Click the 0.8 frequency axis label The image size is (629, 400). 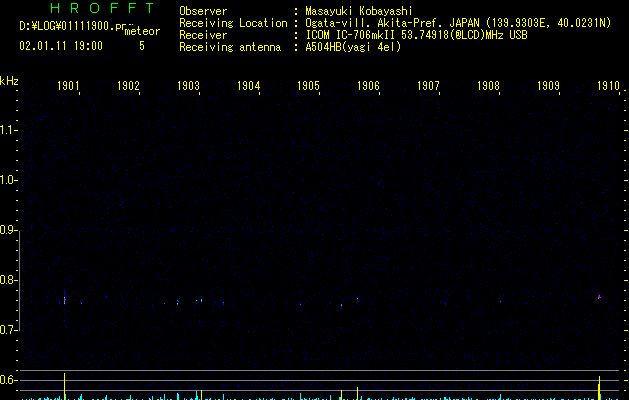8,280
